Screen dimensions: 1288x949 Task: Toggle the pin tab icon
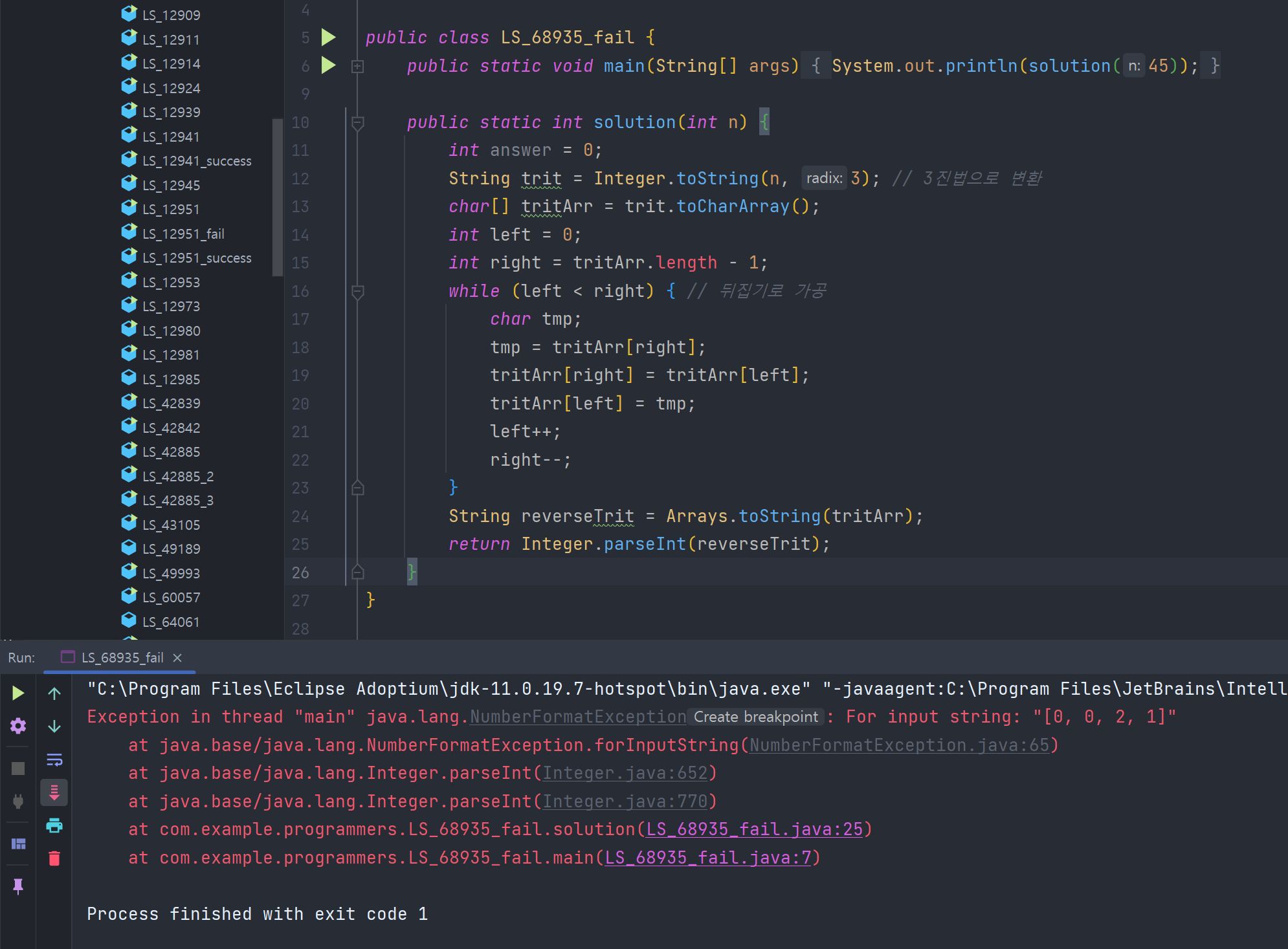[18, 886]
